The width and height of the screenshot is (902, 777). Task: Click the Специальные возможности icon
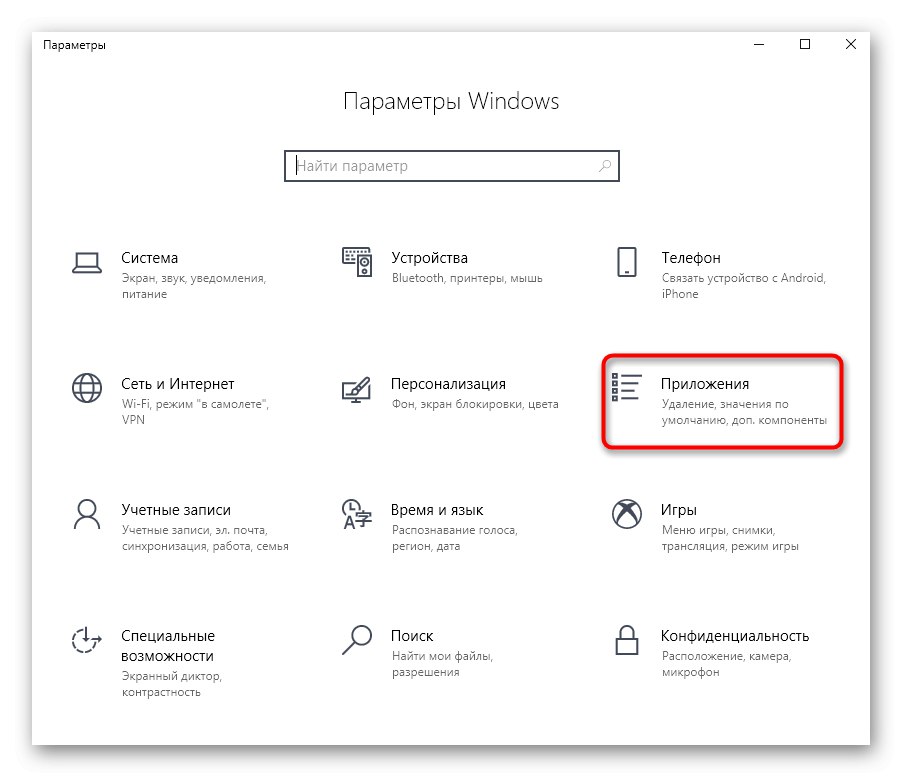coord(87,640)
